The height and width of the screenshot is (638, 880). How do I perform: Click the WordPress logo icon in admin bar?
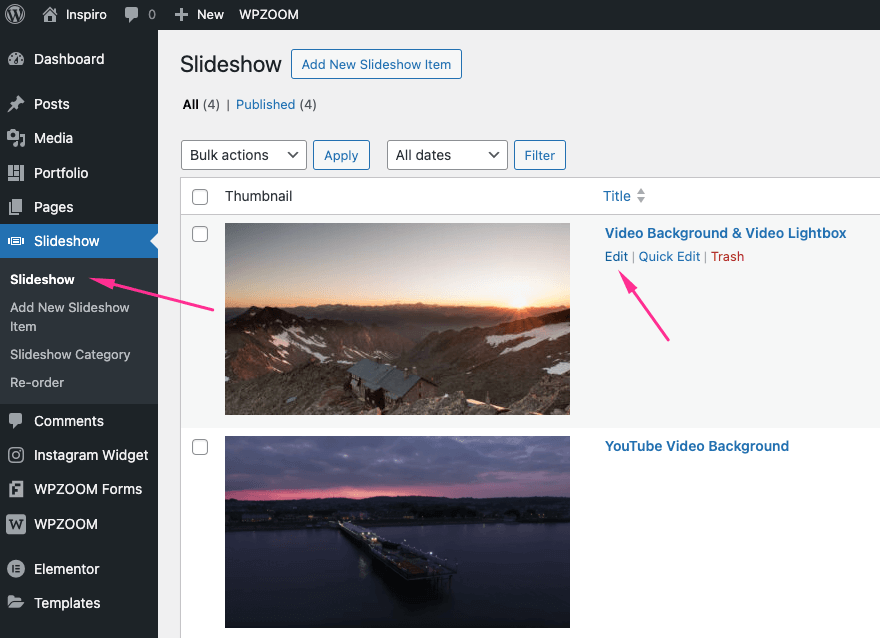16,15
